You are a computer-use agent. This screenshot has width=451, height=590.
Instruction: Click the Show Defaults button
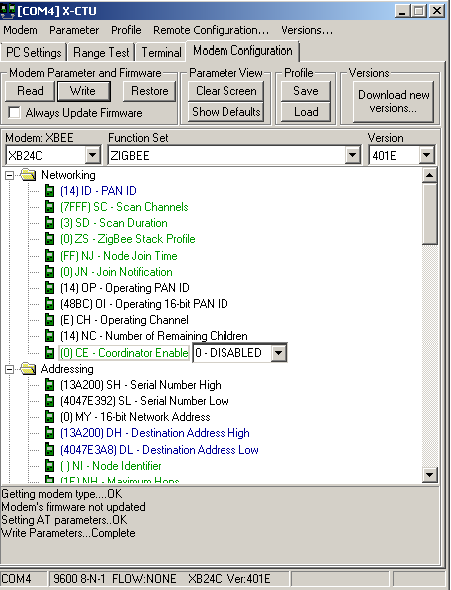point(226,112)
